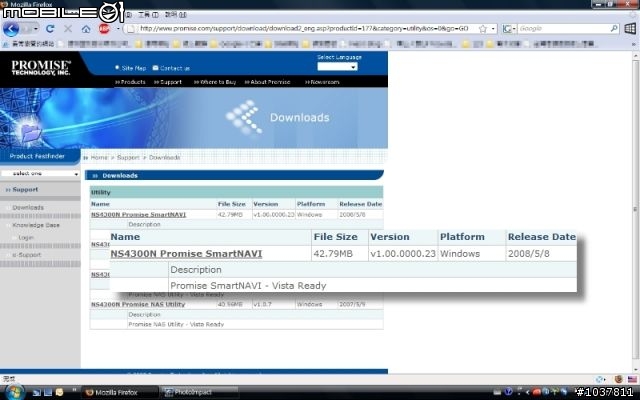Viewport: 640px width, 400px height.
Task: Click the Home breadcrumb link
Action: (x=99, y=158)
